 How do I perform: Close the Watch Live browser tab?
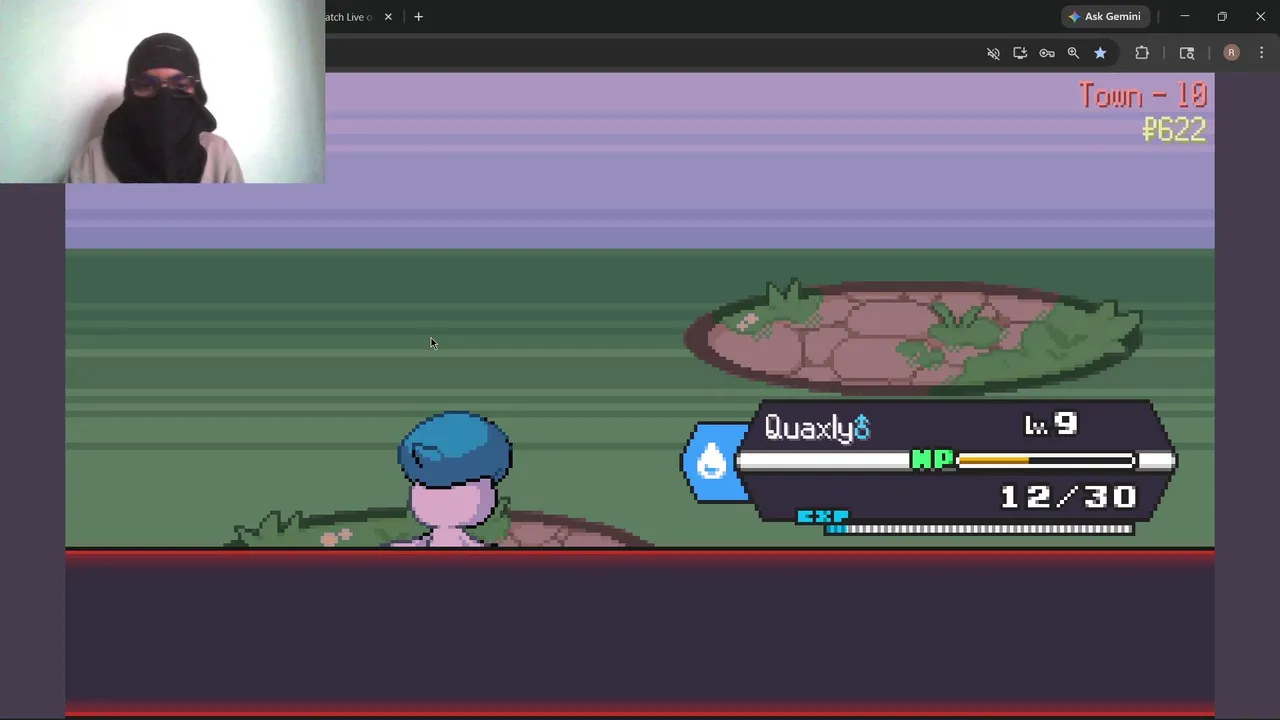click(x=388, y=17)
